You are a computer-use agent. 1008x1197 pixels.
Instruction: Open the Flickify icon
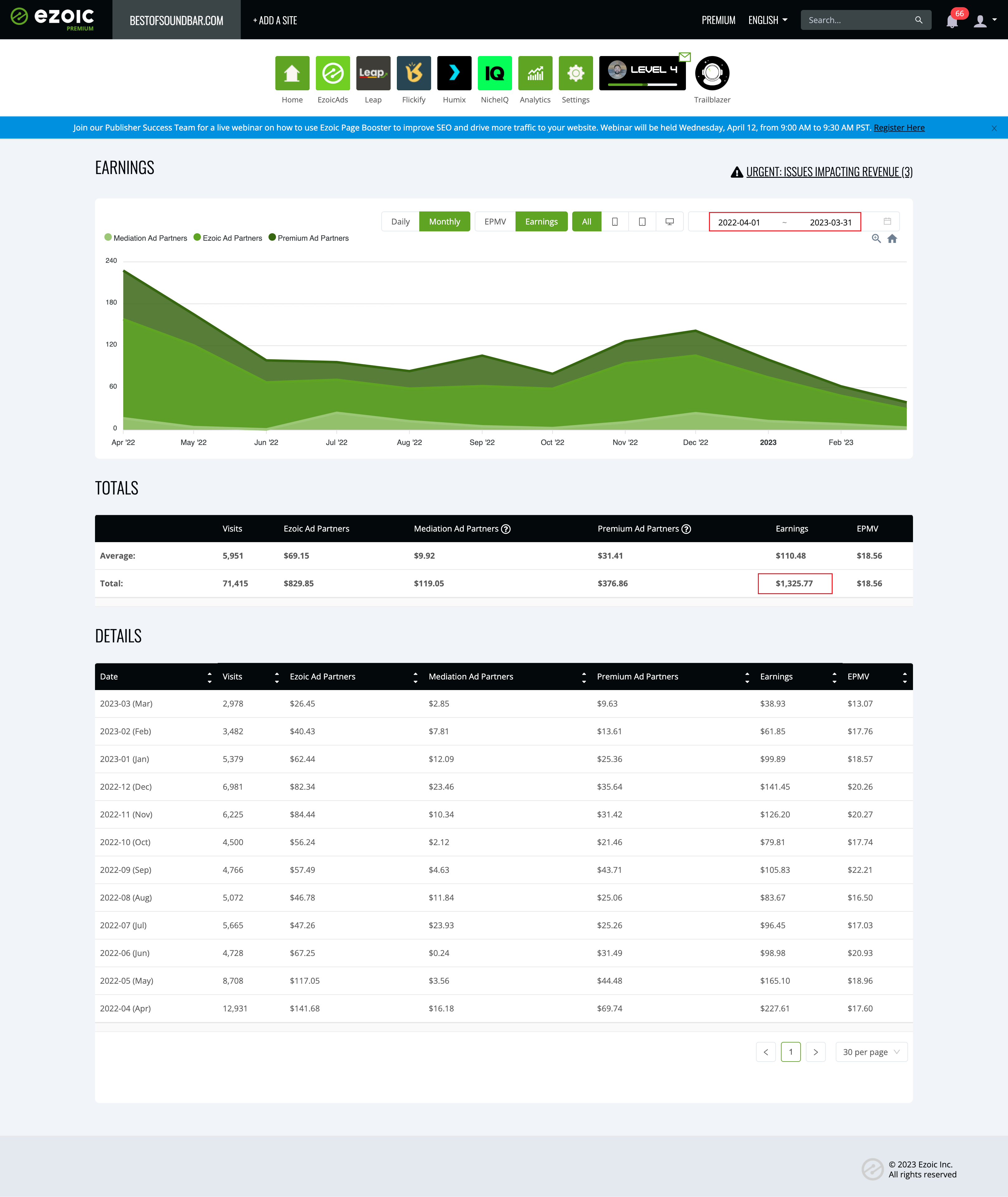click(x=414, y=73)
